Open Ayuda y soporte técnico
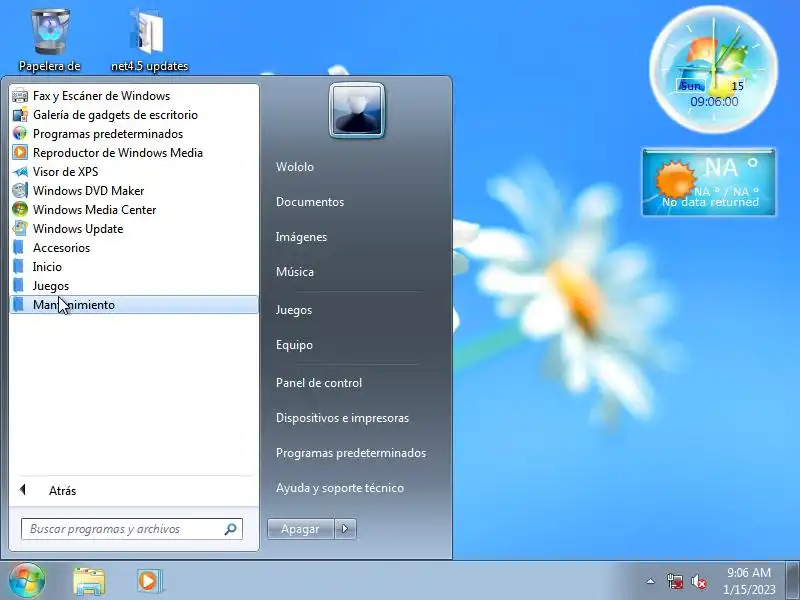Image resolution: width=800 pixels, height=600 pixels. (340, 488)
